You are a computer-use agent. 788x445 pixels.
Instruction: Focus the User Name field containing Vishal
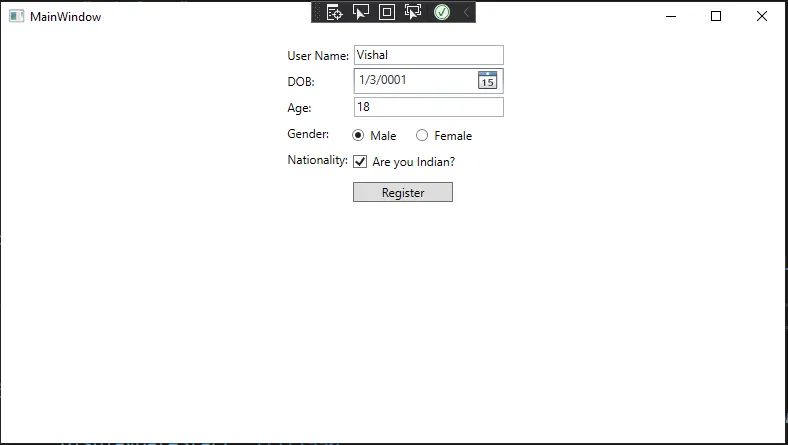click(429, 55)
